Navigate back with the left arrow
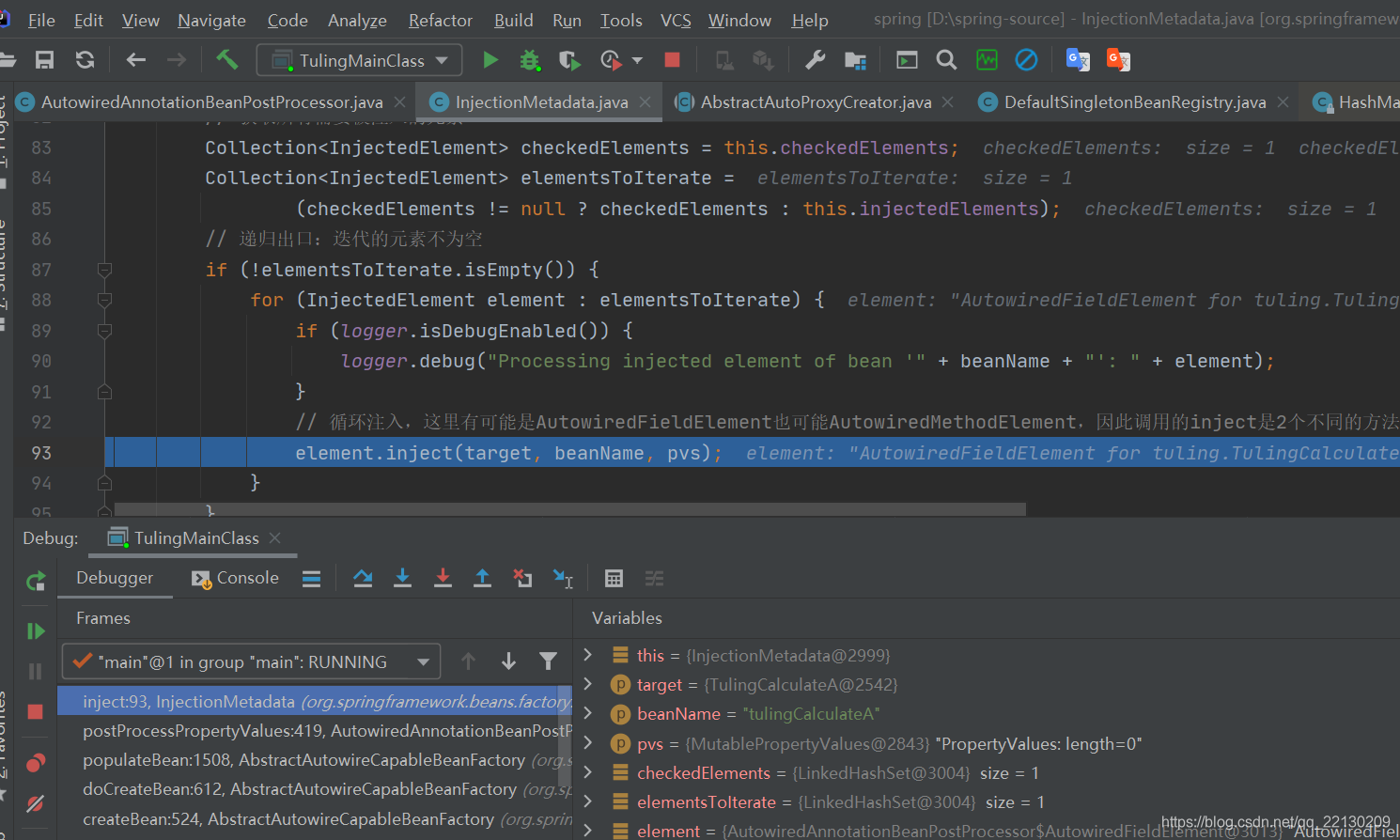1400x840 pixels. [x=136, y=60]
